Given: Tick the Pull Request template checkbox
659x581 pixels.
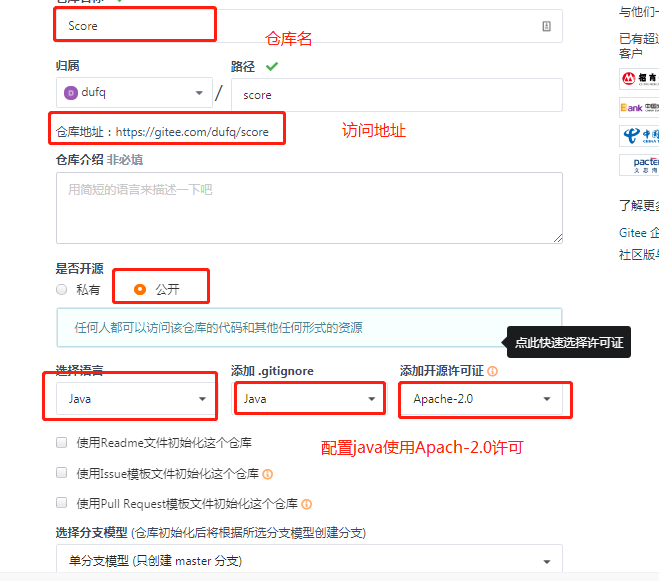Looking at the screenshot, I should pyautogui.click(x=61, y=503).
